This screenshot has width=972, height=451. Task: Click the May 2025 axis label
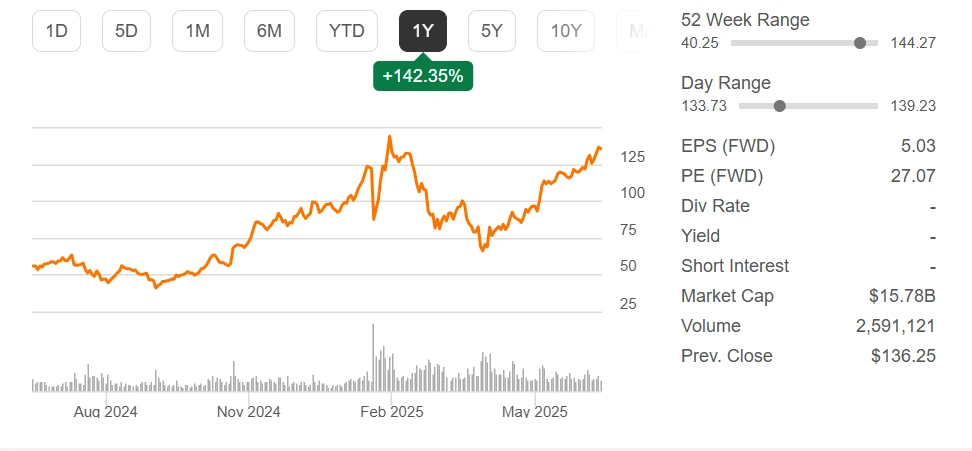coord(535,411)
